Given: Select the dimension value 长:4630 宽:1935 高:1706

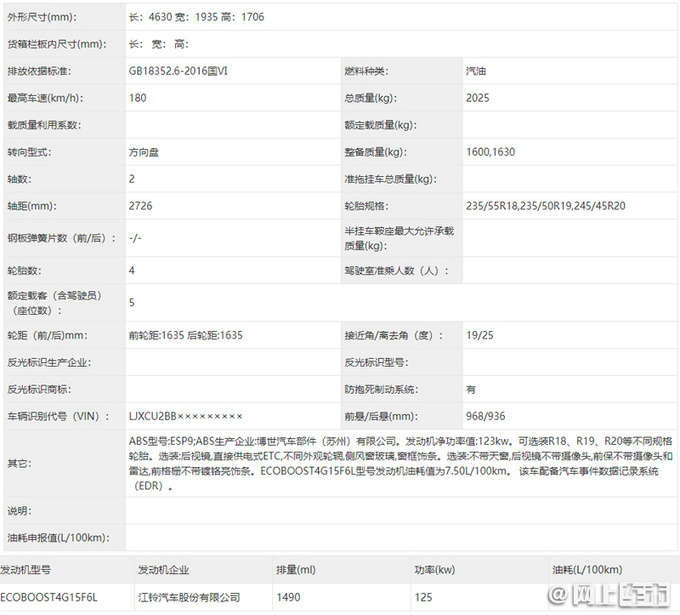Looking at the screenshot, I should click(196, 17).
